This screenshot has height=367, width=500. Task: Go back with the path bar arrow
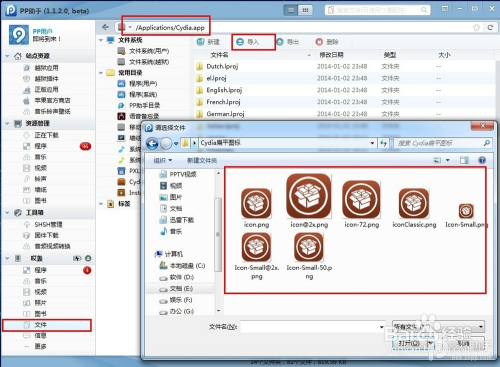(105, 27)
